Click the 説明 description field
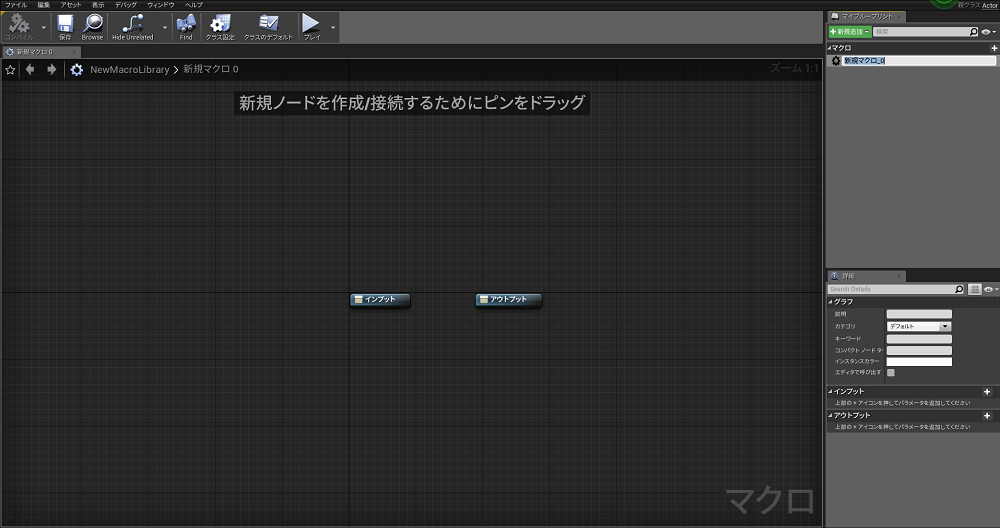The height and width of the screenshot is (528, 1000). [x=919, y=314]
